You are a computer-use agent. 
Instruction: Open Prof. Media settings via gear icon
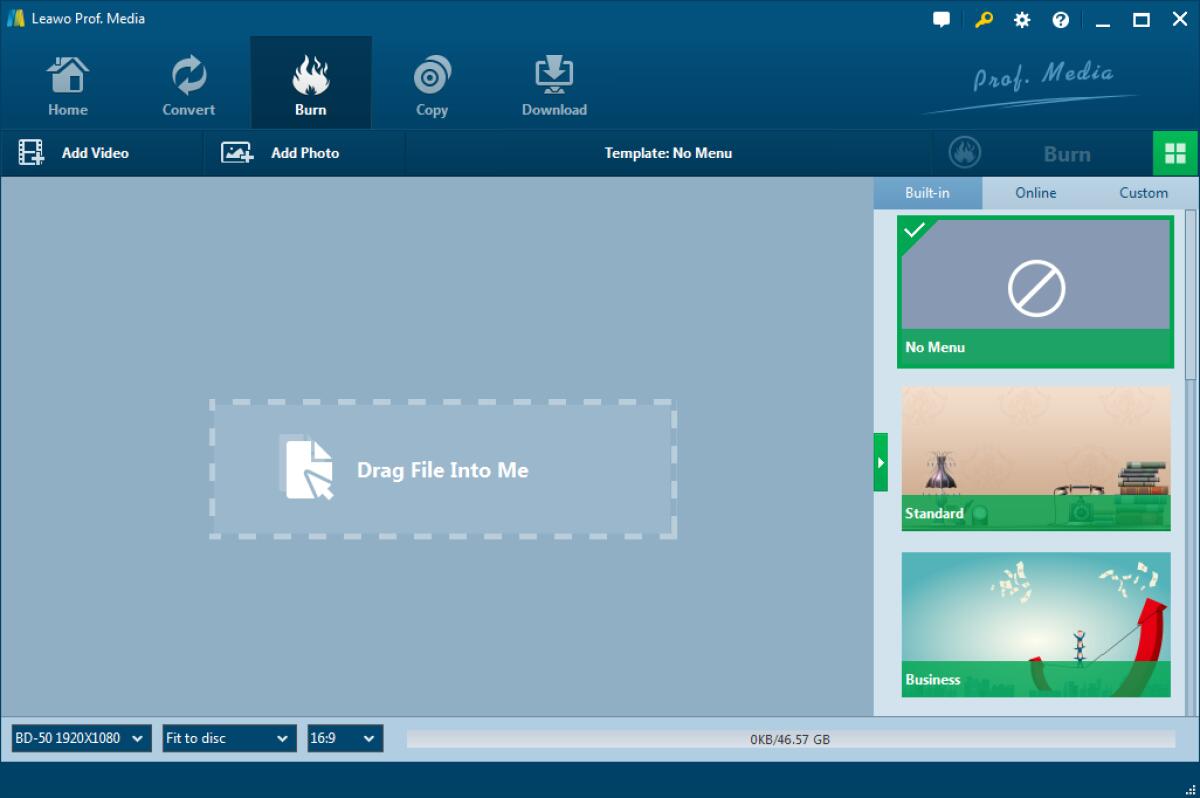1021,19
